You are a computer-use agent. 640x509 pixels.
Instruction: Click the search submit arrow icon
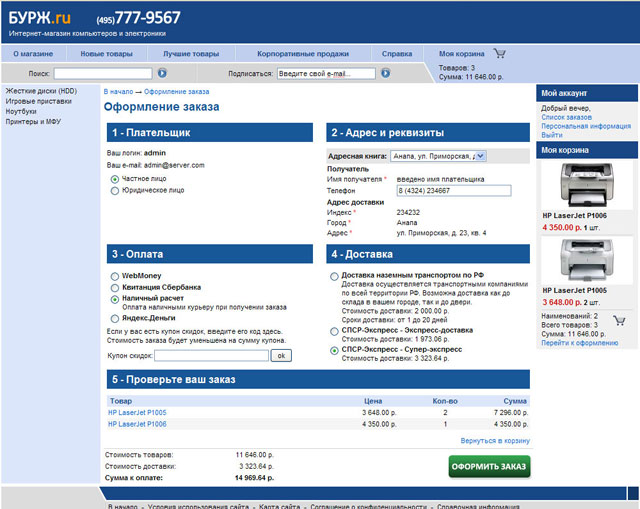tap(162, 73)
